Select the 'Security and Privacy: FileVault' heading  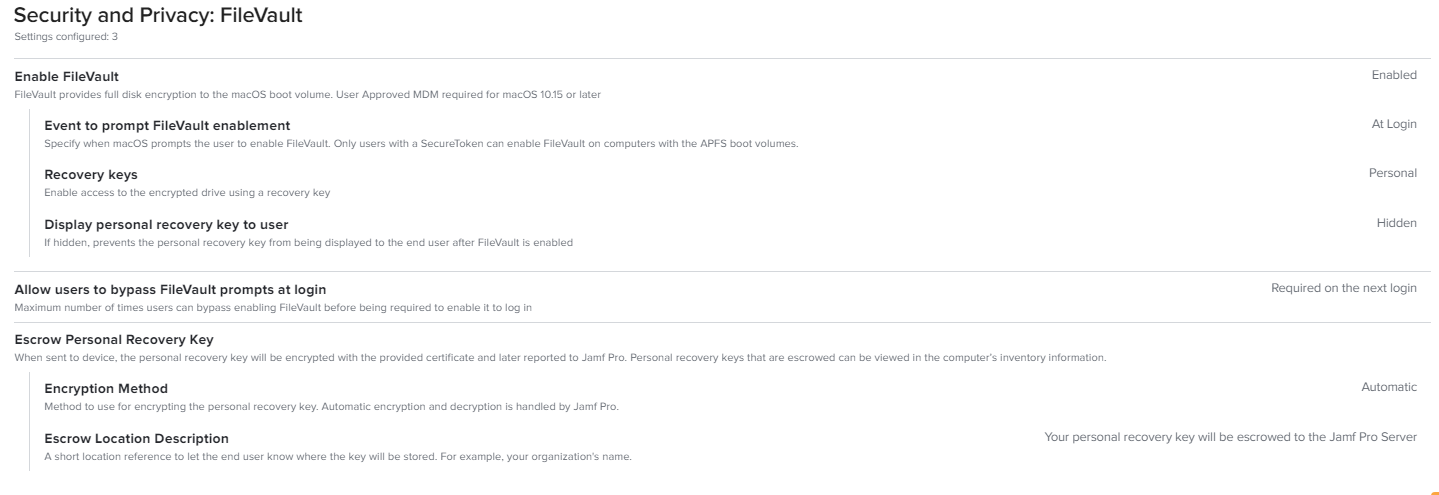point(158,15)
